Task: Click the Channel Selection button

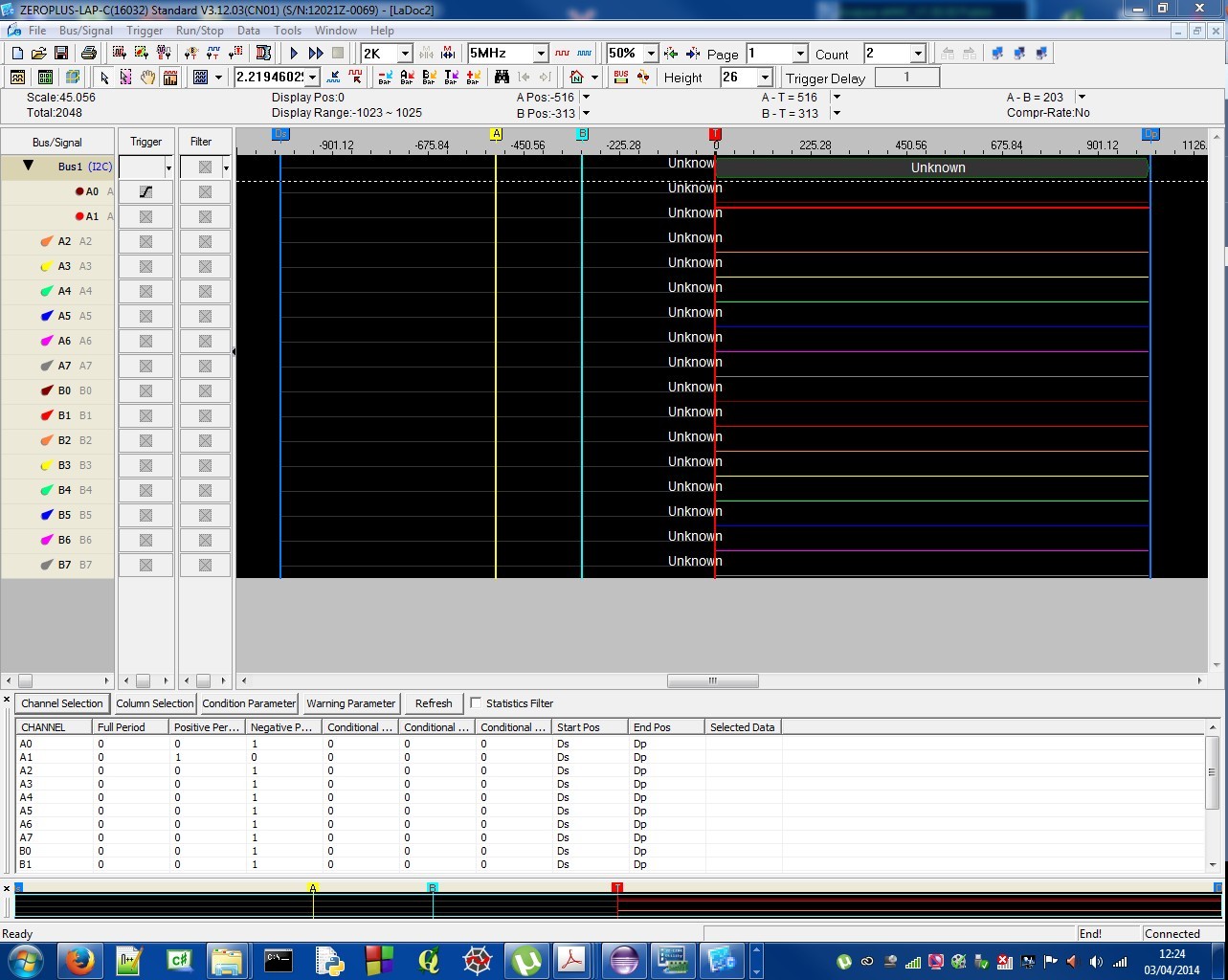Action: (x=61, y=703)
